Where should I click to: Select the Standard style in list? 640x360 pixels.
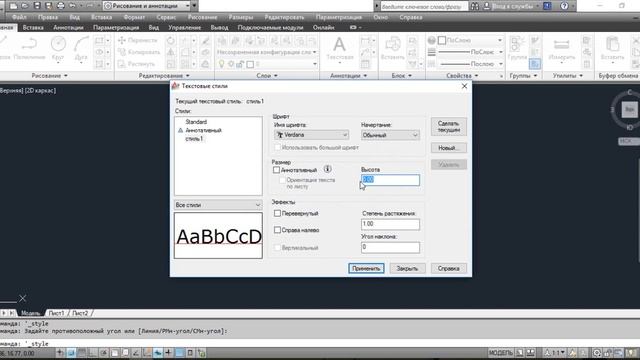(x=196, y=122)
